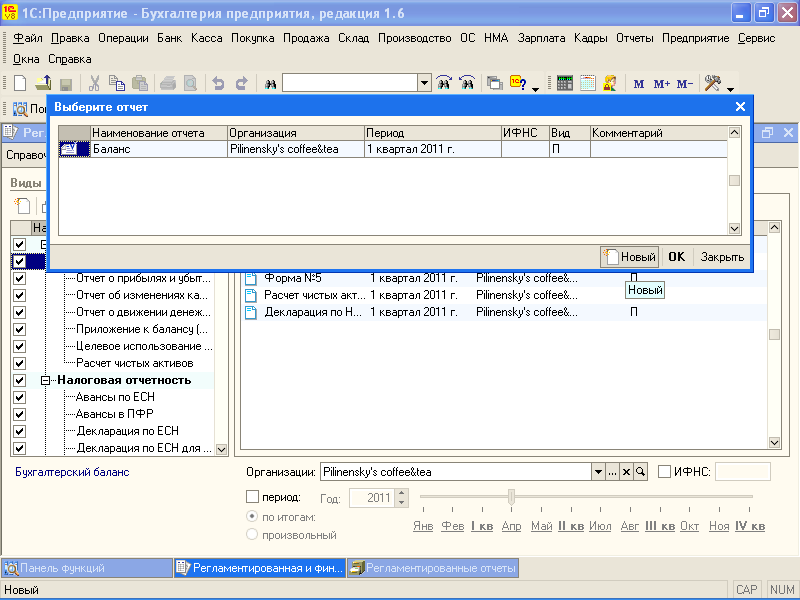800x600 pixels.
Task: Click the M memory button
Action: [x=639, y=84]
